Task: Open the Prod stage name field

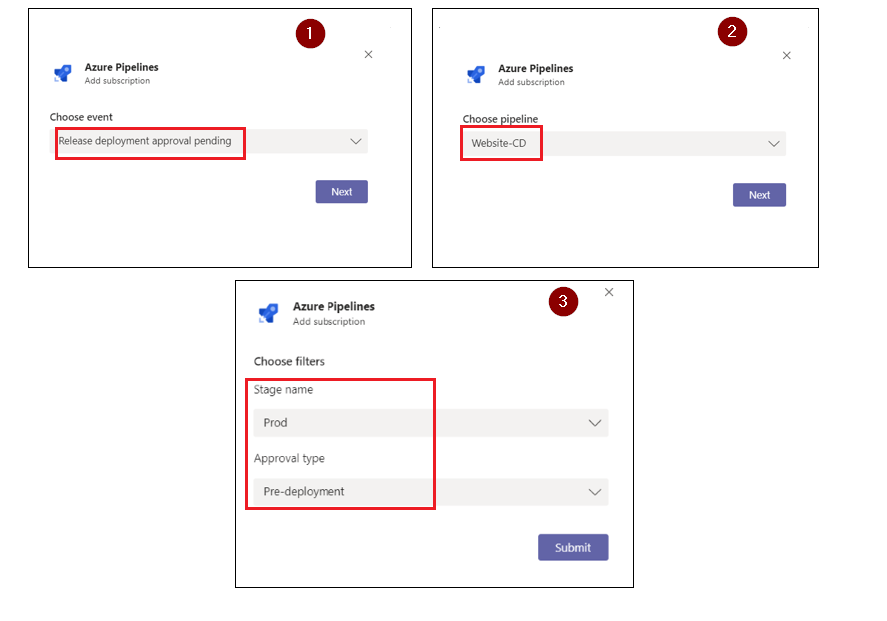Action: (x=430, y=422)
